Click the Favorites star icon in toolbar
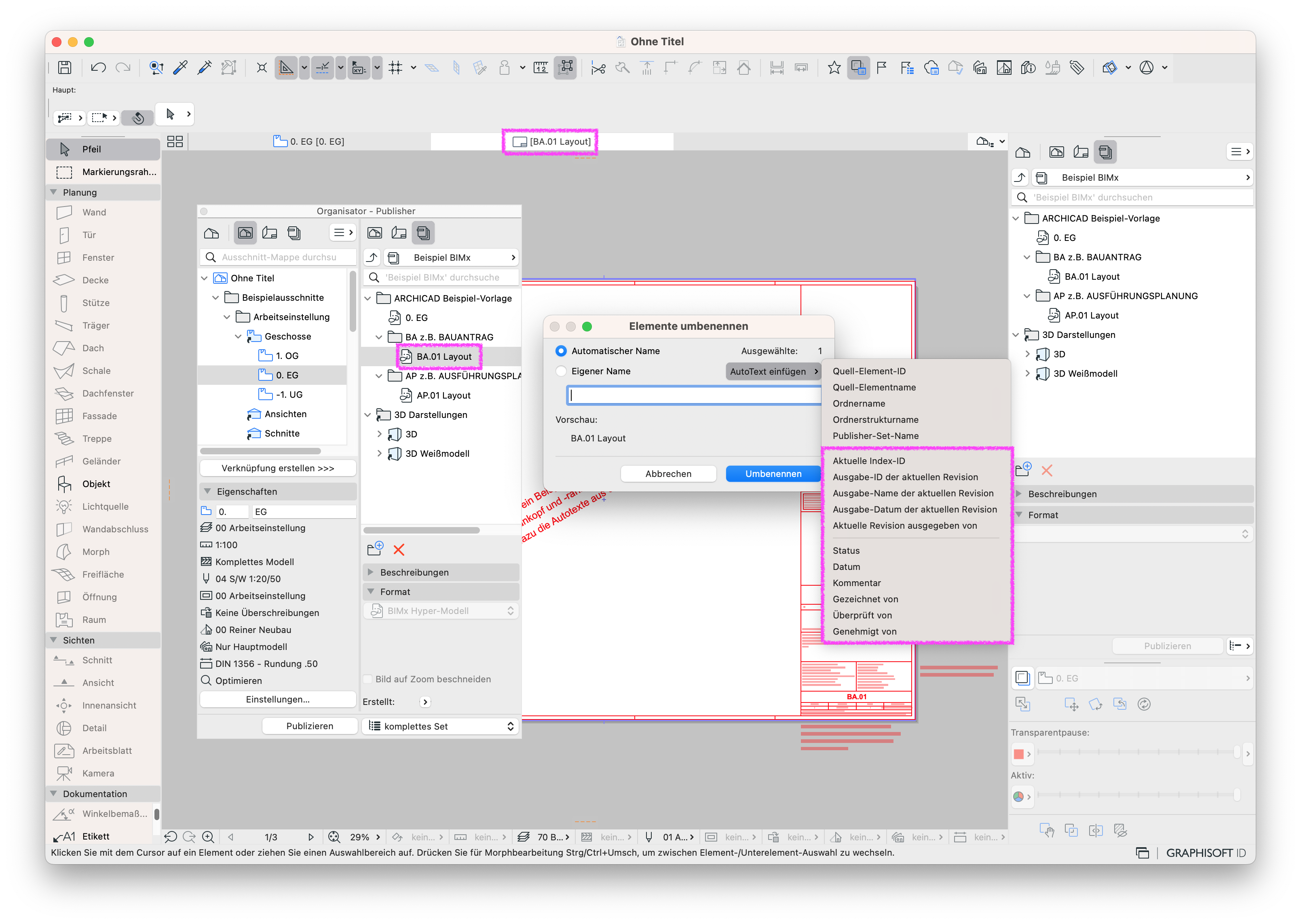Viewport: 1301px width, 924px height. pos(834,68)
